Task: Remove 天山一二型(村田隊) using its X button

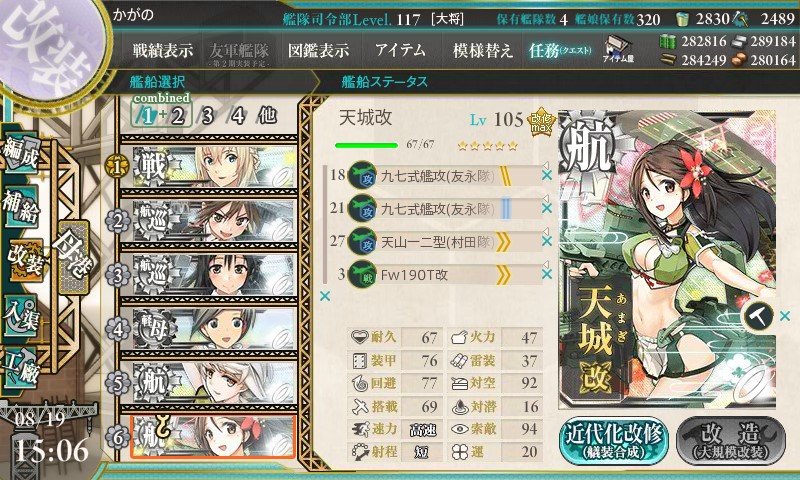Action: (x=547, y=241)
